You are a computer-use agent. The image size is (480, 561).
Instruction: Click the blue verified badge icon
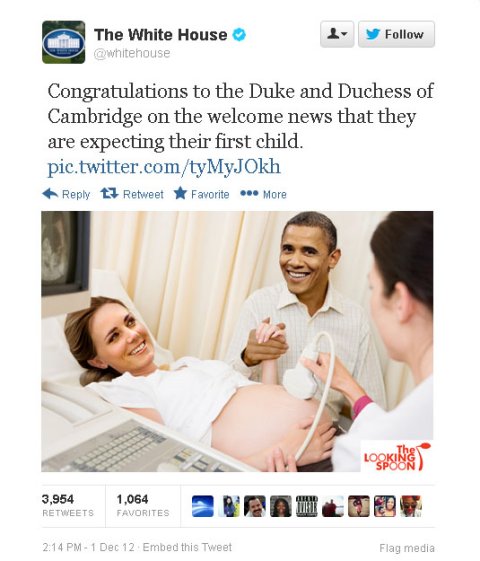(239, 35)
